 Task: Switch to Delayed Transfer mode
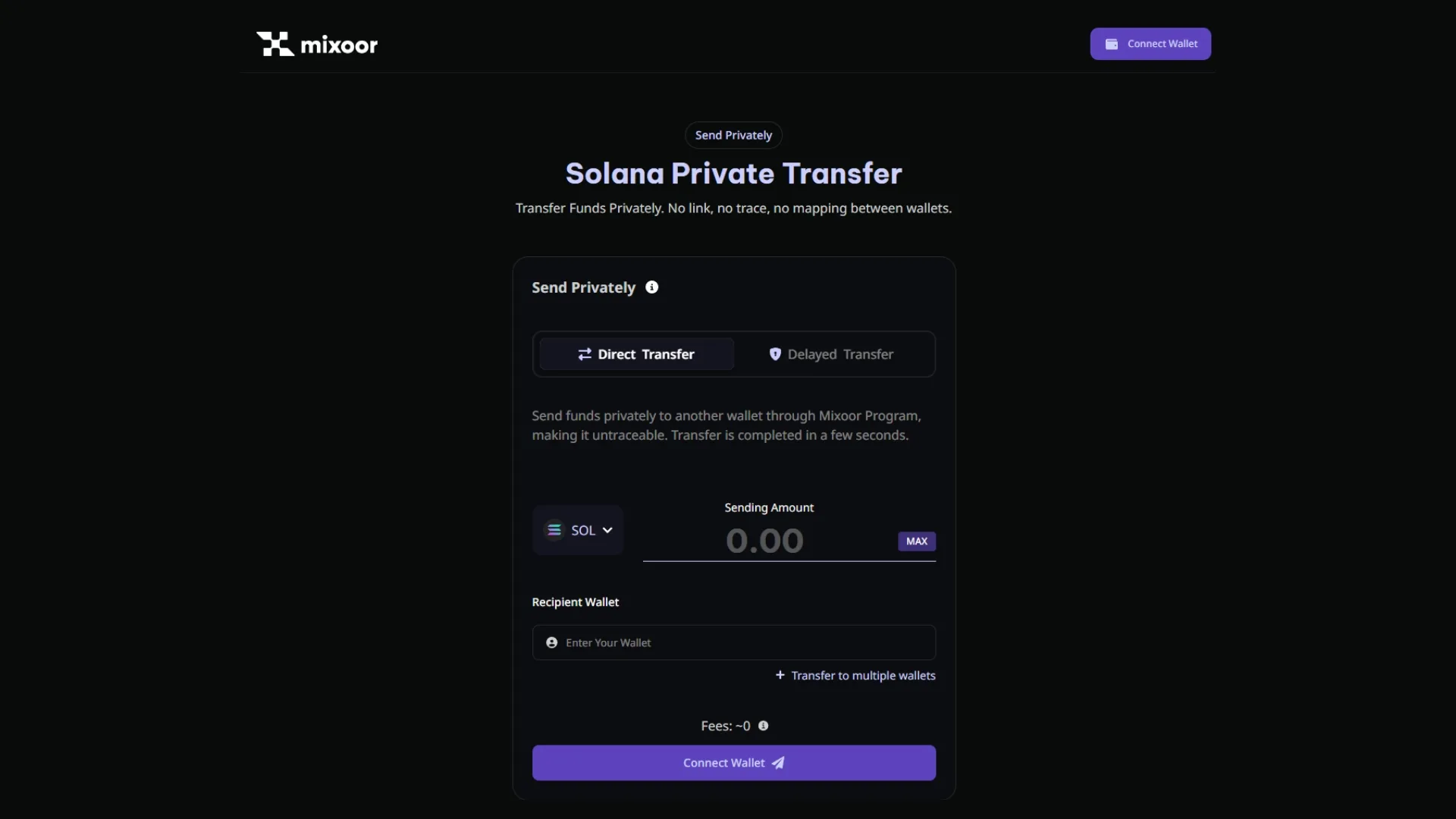point(831,353)
